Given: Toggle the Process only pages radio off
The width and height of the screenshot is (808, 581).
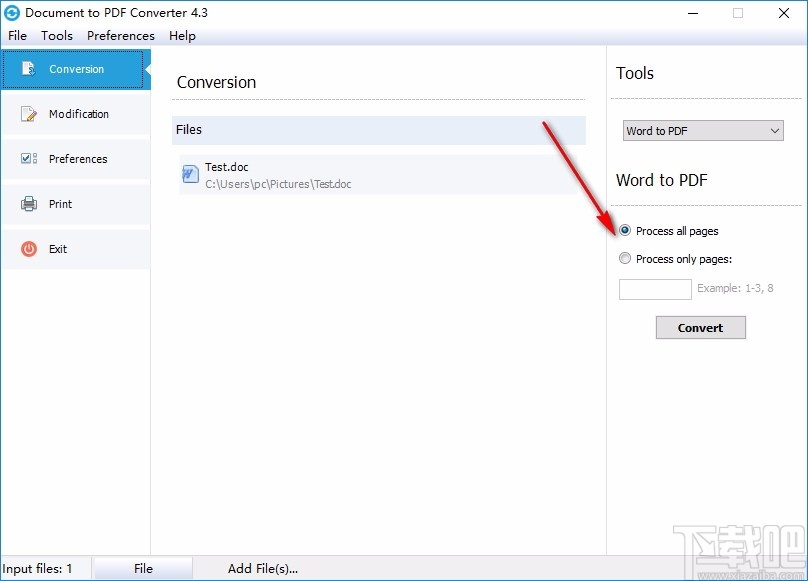Looking at the screenshot, I should point(625,258).
